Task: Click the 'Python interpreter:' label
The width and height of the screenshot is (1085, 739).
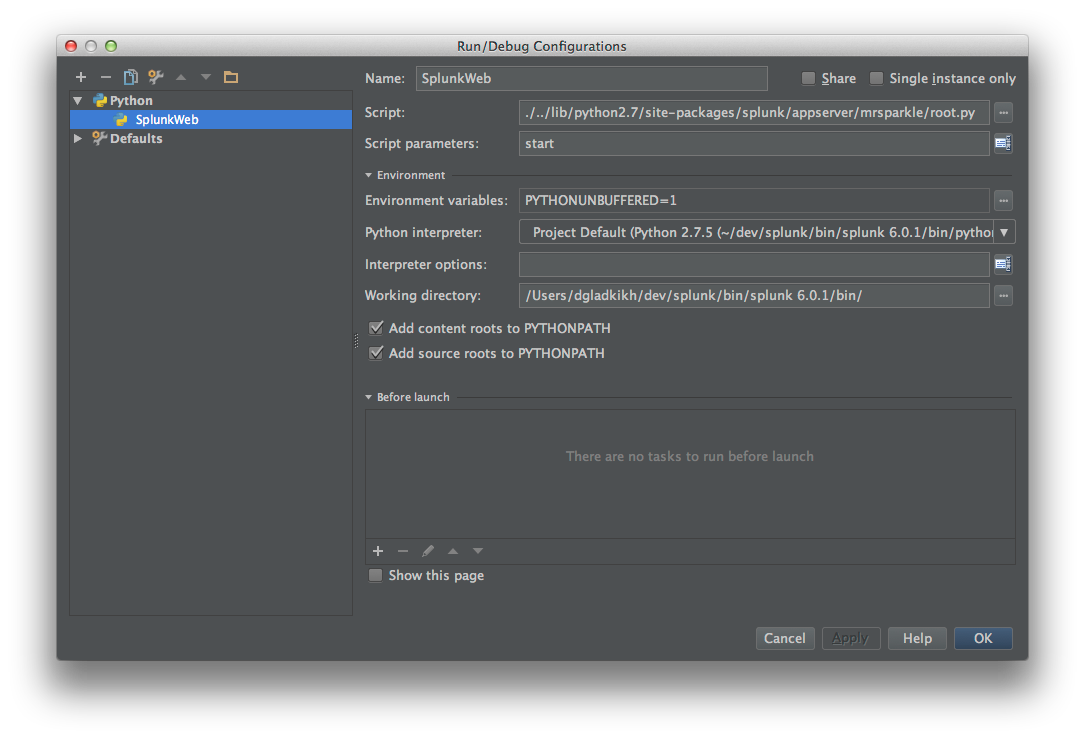Action: click(x=423, y=232)
